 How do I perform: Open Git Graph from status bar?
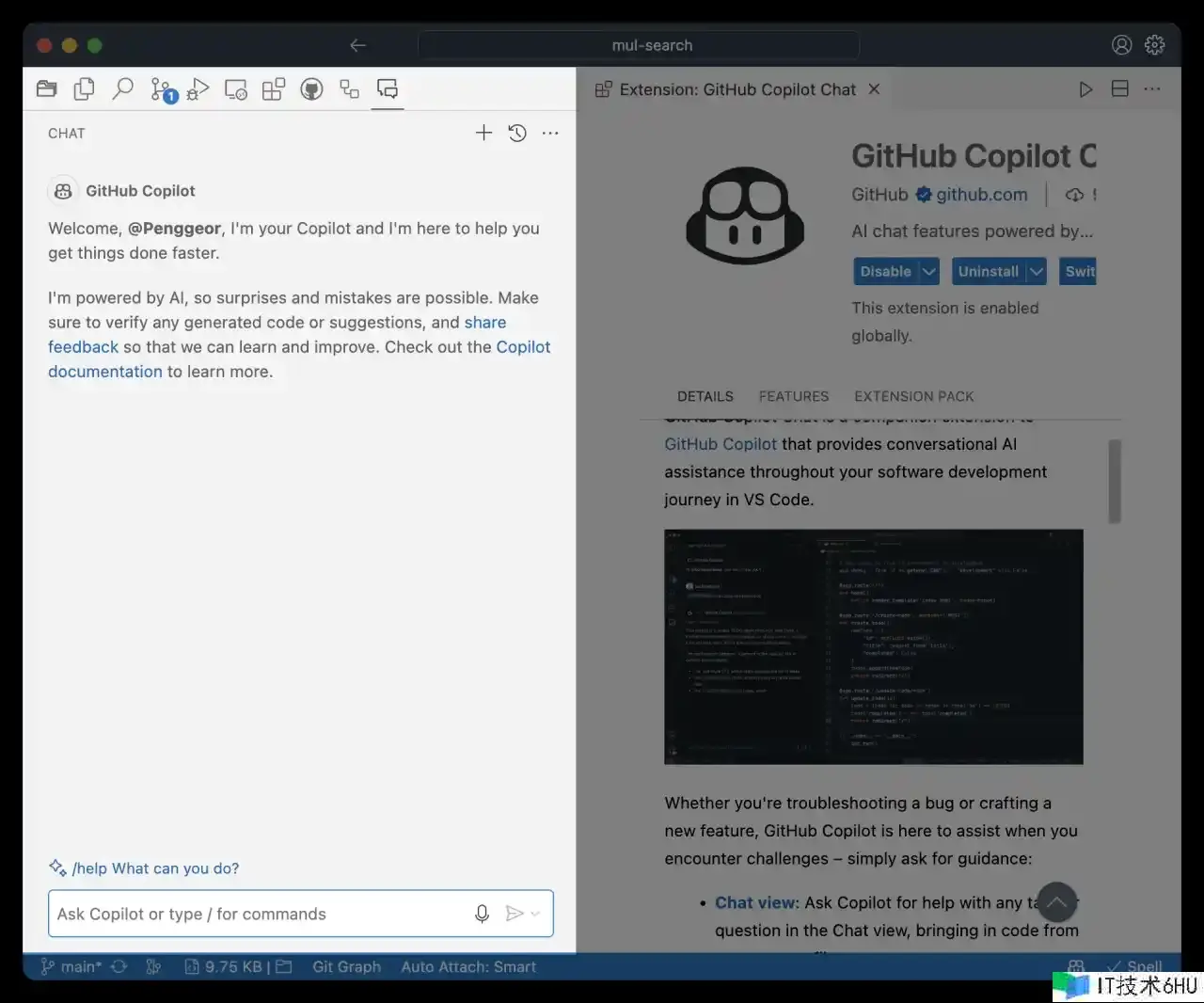[346, 966]
